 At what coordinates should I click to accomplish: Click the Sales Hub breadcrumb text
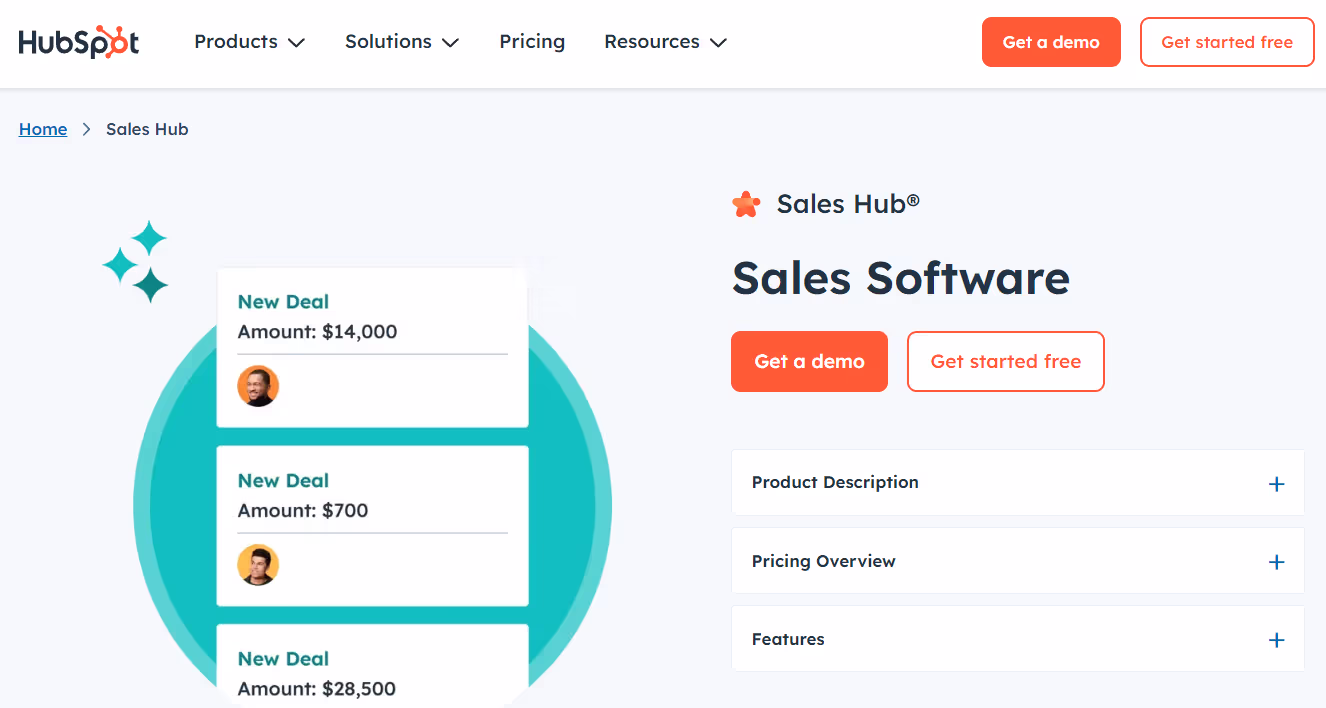coord(147,129)
